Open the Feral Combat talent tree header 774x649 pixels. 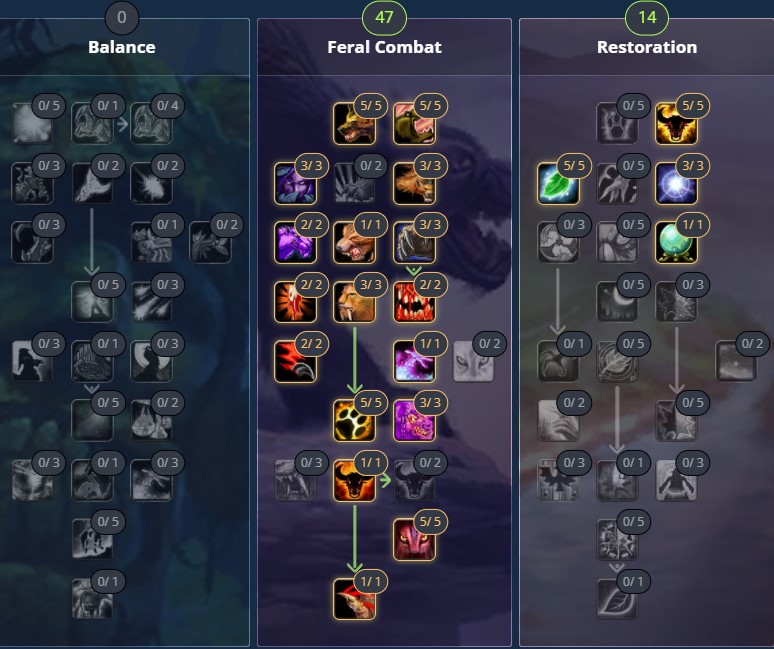[384, 47]
